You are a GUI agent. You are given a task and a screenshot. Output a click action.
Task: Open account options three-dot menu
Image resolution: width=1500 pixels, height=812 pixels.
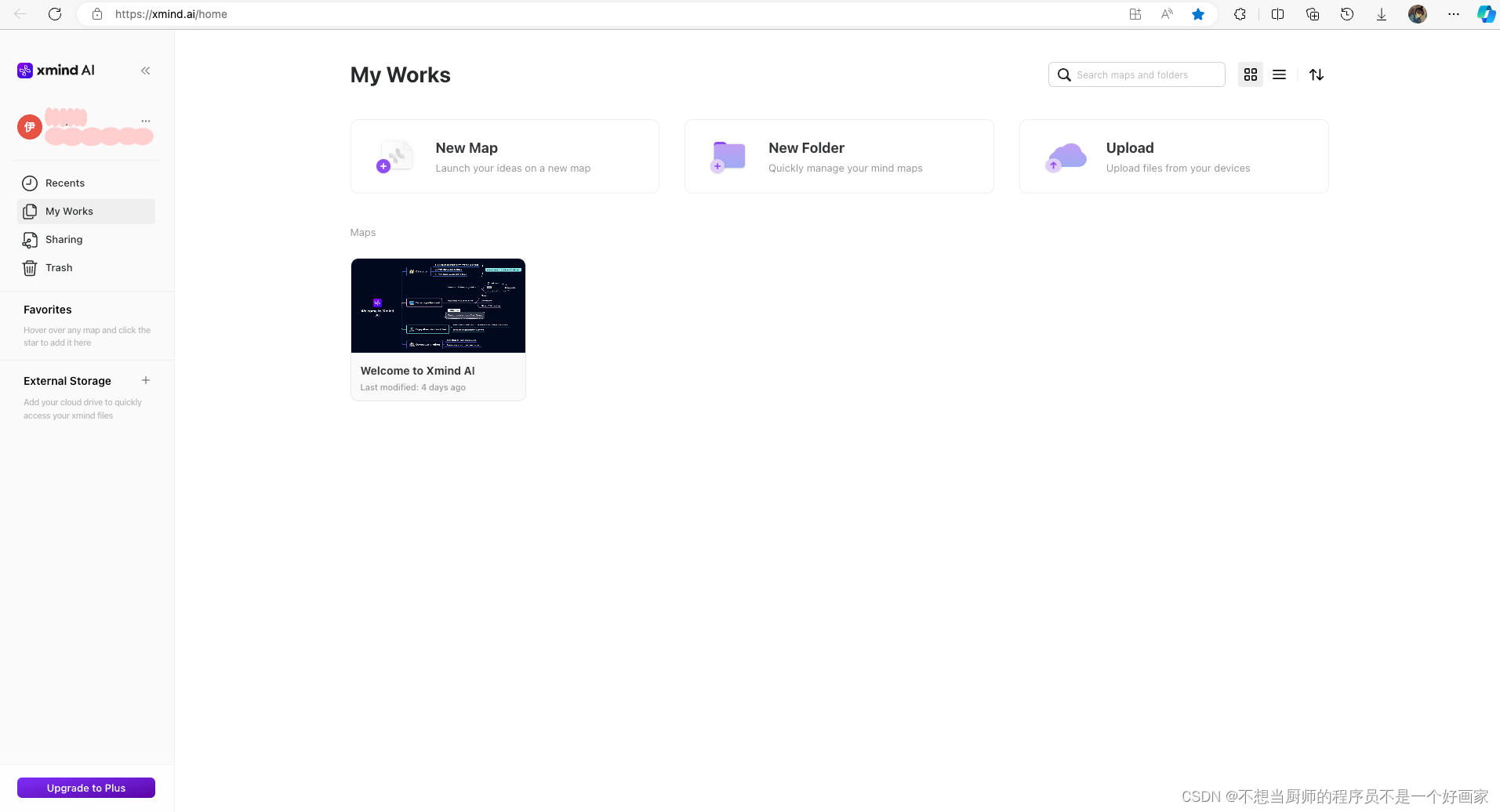pos(146,121)
